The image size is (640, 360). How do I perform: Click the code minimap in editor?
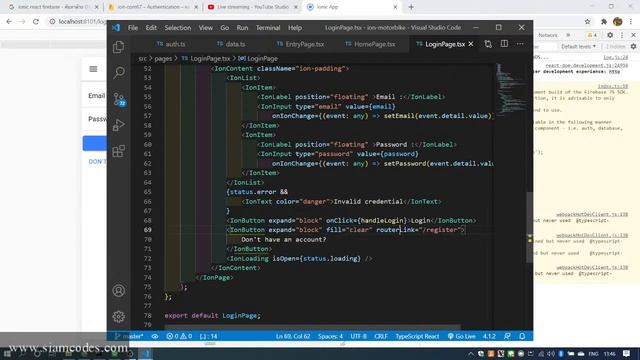[x=510, y=90]
